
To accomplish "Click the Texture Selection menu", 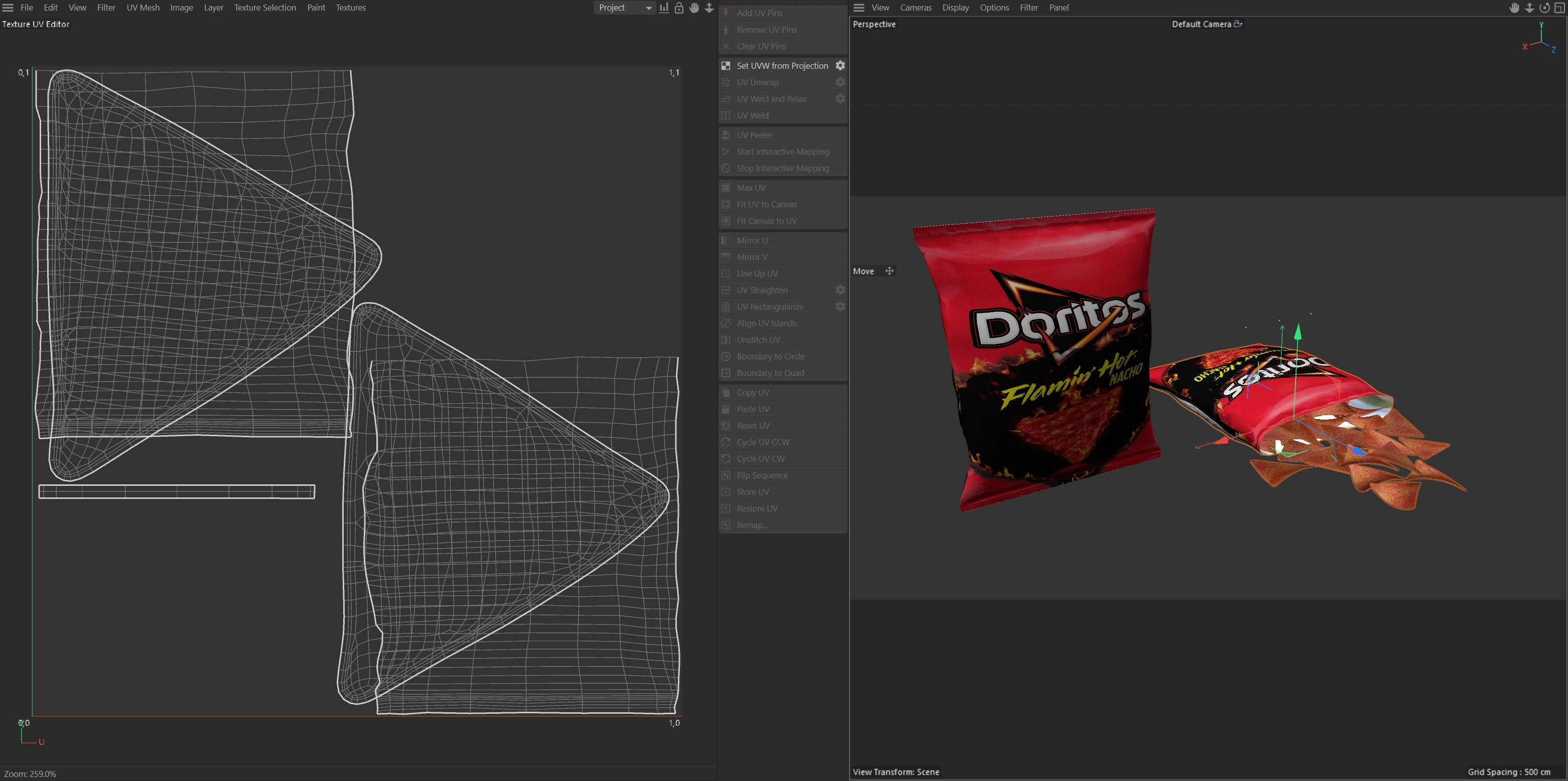I will (265, 8).
